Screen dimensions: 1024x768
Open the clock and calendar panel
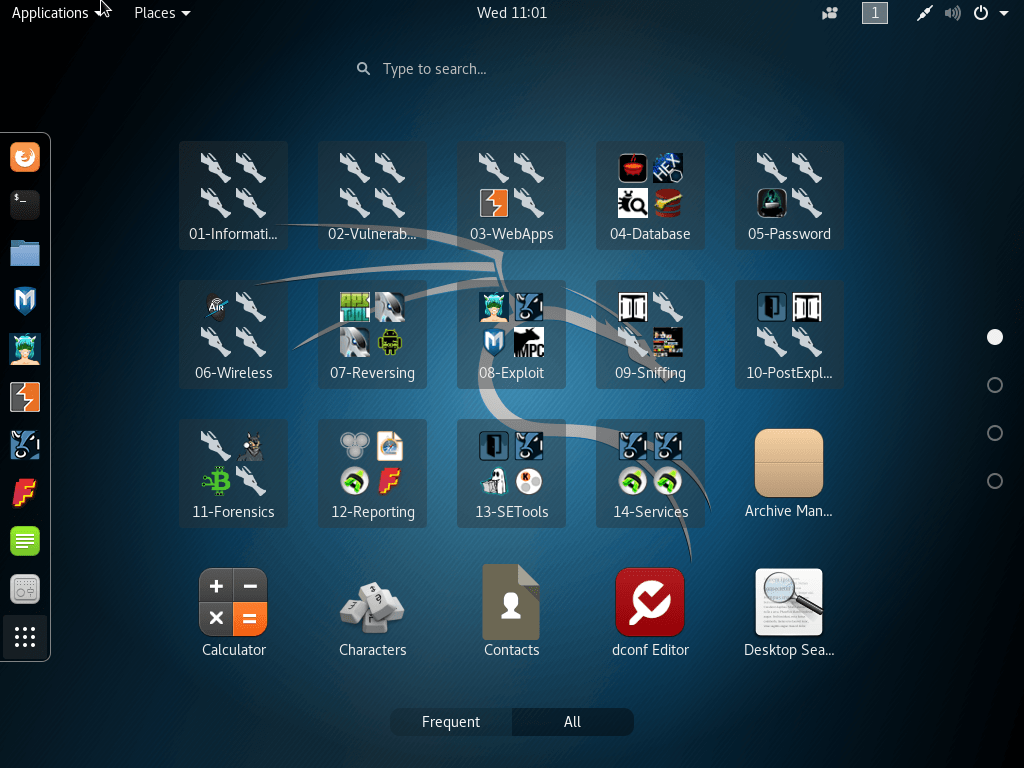[x=512, y=12]
